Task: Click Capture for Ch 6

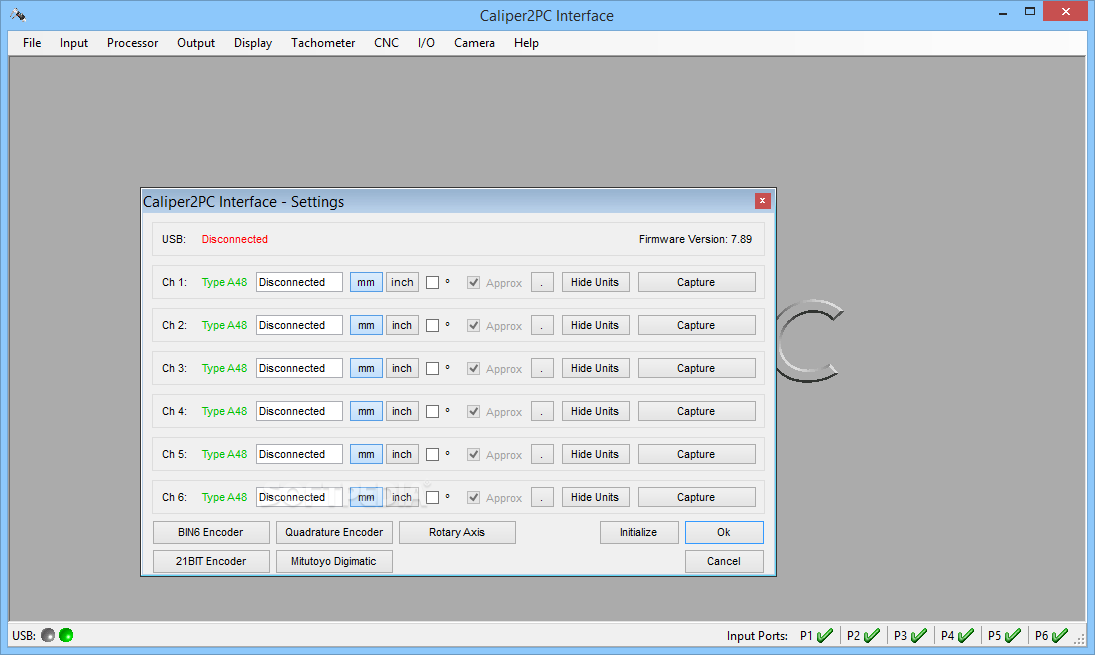Action: coord(696,497)
